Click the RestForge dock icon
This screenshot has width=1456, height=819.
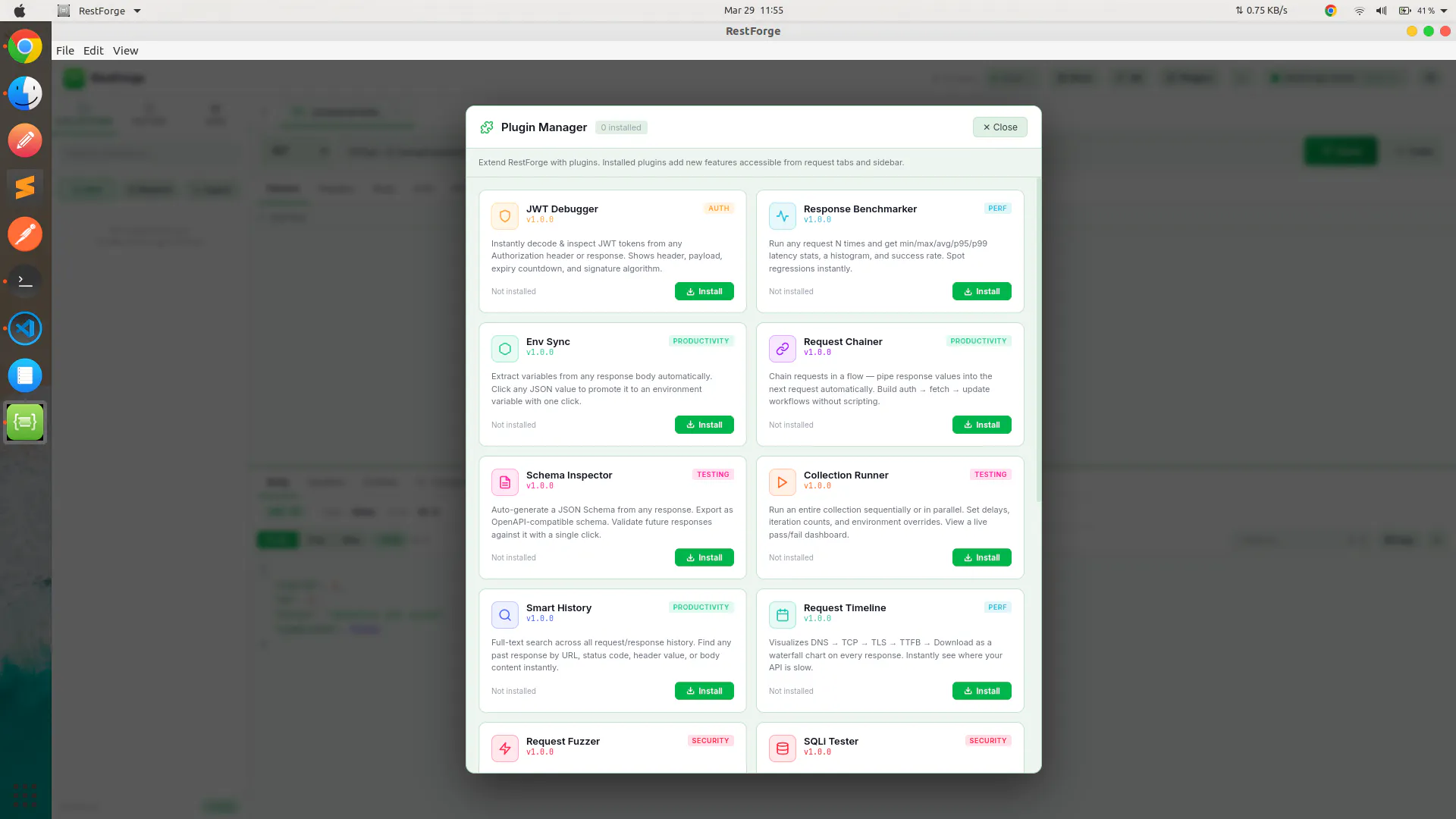pos(25,422)
